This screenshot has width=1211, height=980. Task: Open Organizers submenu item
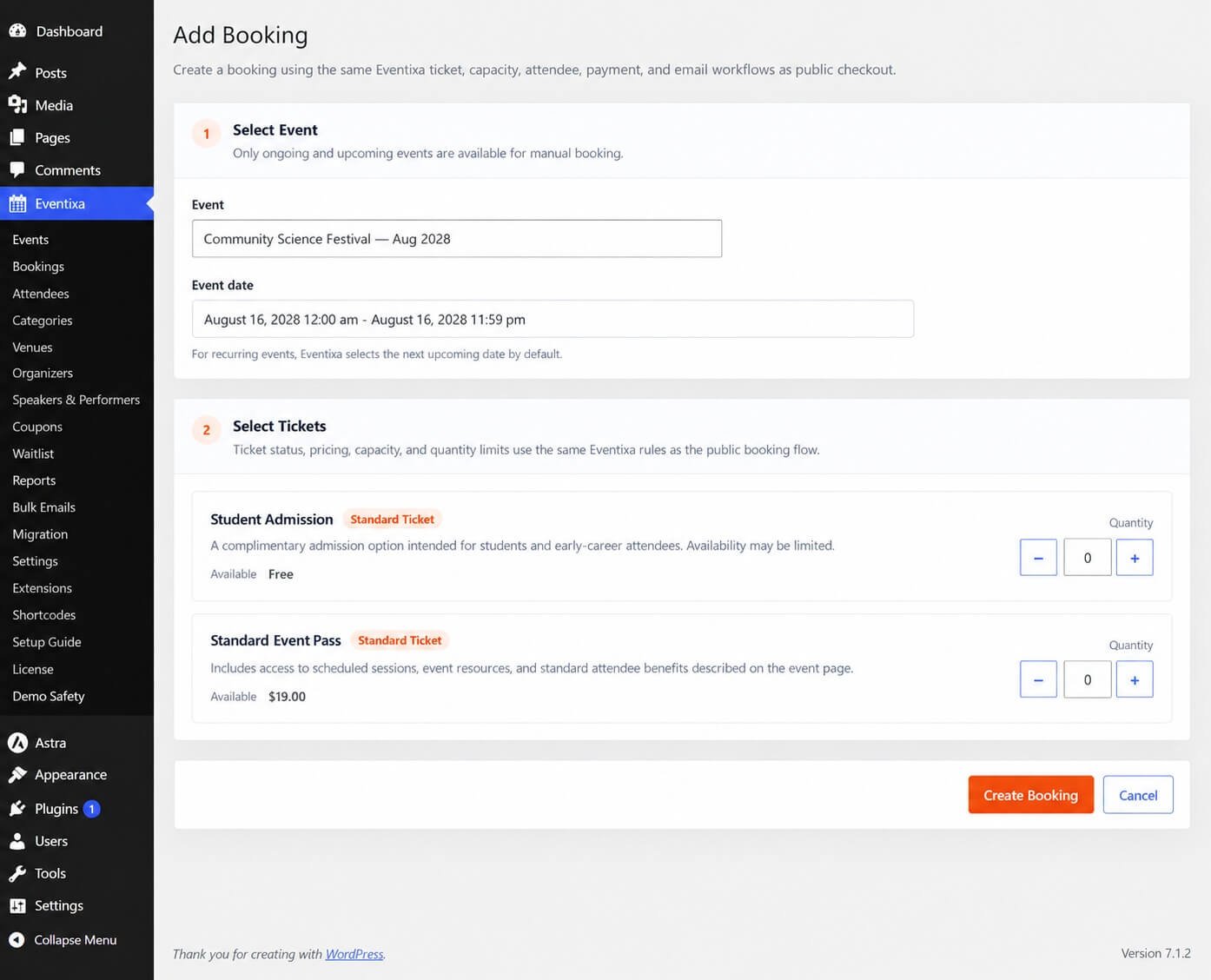pyautogui.click(x=43, y=374)
